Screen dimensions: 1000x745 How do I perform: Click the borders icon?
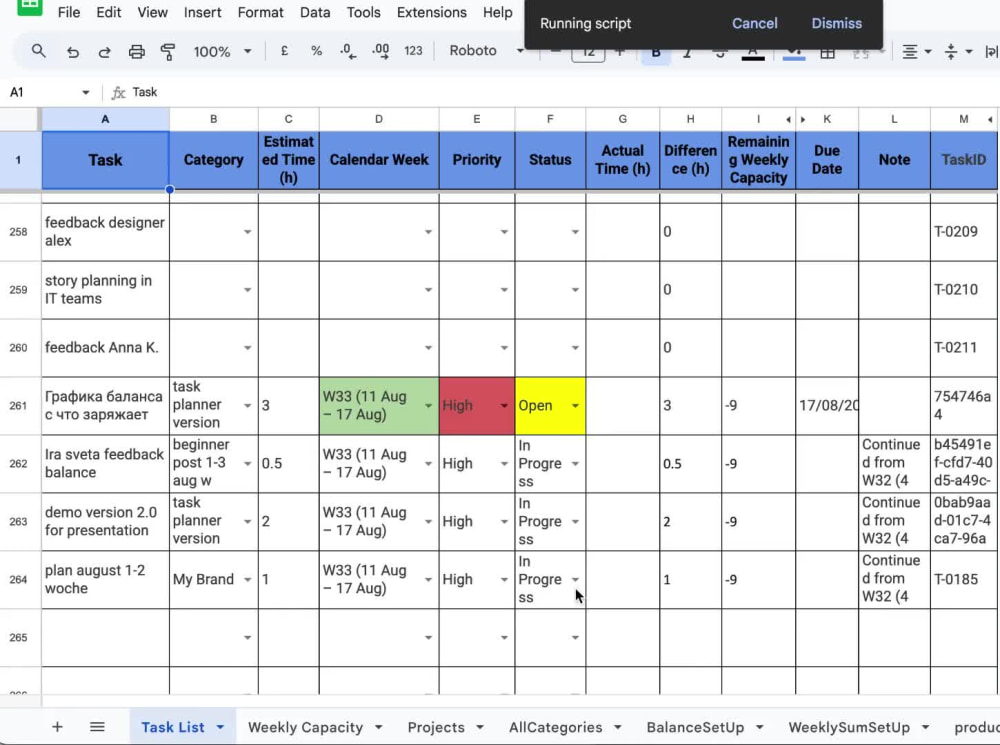827,54
